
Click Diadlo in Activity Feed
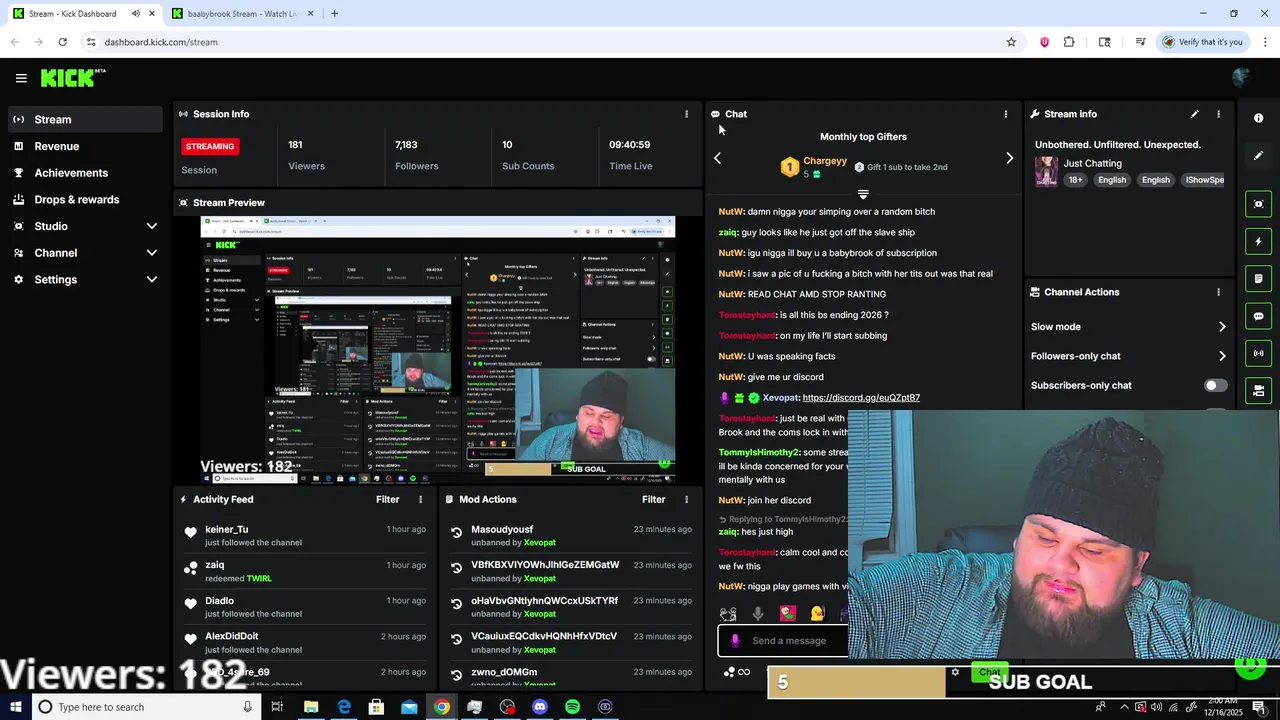pyautogui.click(x=219, y=601)
